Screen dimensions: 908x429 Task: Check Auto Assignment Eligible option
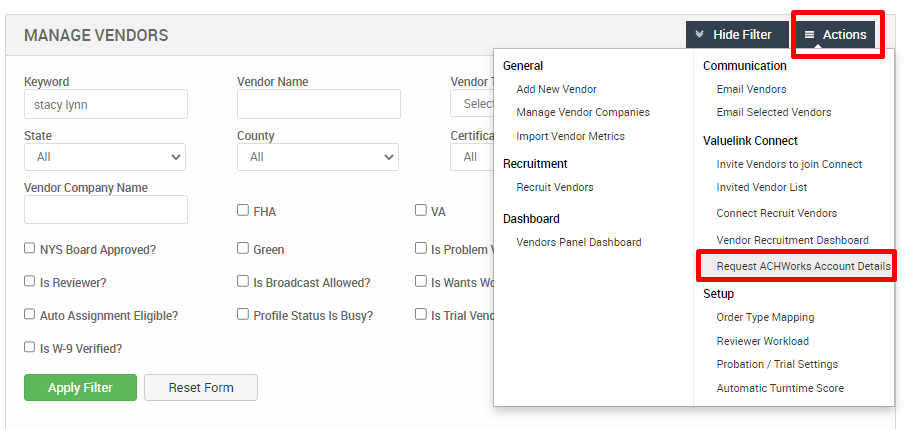pos(30,315)
